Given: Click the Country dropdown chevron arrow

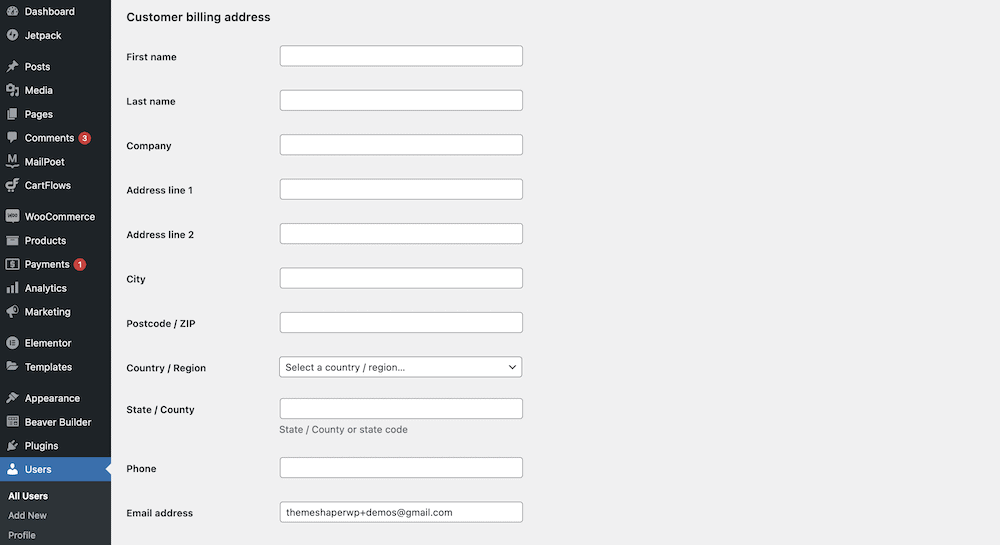Looking at the screenshot, I should coord(512,367).
